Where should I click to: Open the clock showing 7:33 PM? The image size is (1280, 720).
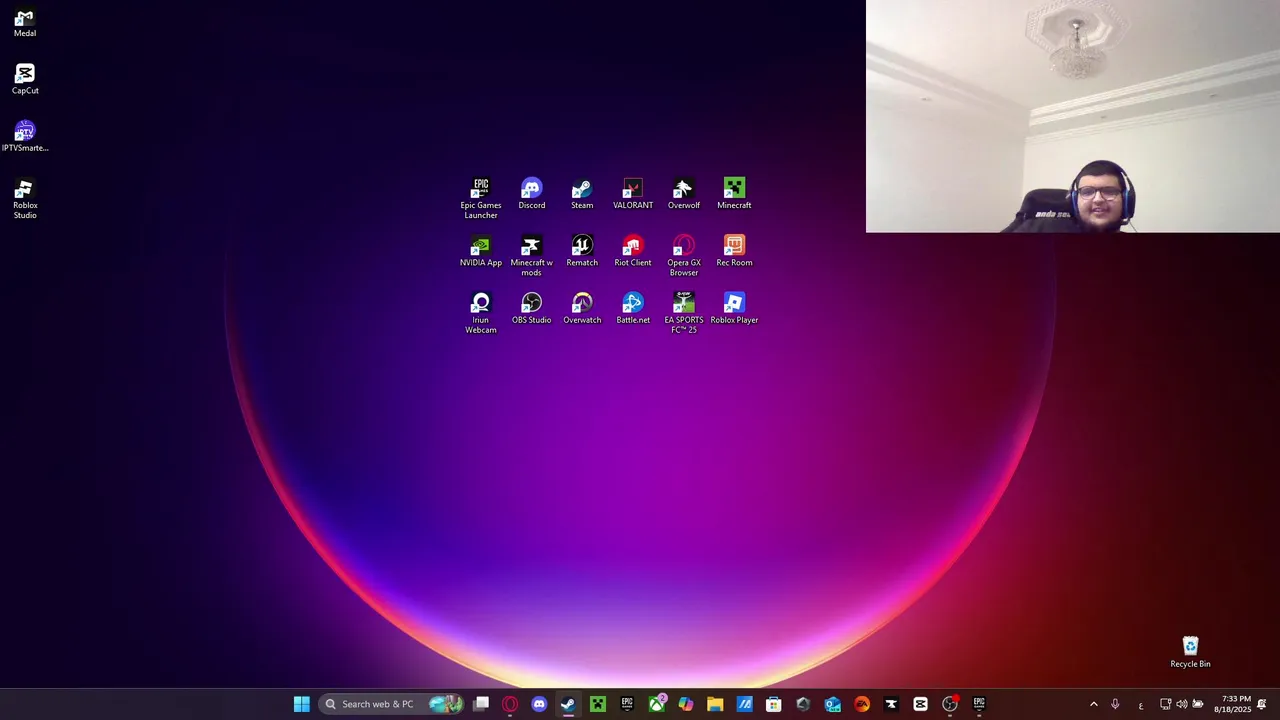click(1232, 704)
